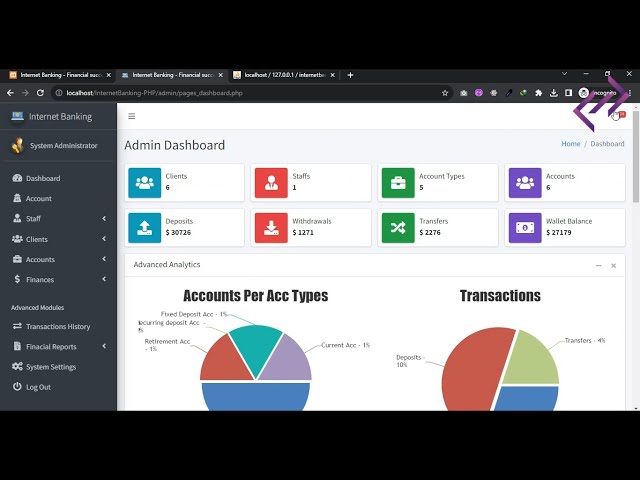Image resolution: width=640 pixels, height=480 pixels.
Task: Click the red Deposits pie slice
Action: point(474,369)
